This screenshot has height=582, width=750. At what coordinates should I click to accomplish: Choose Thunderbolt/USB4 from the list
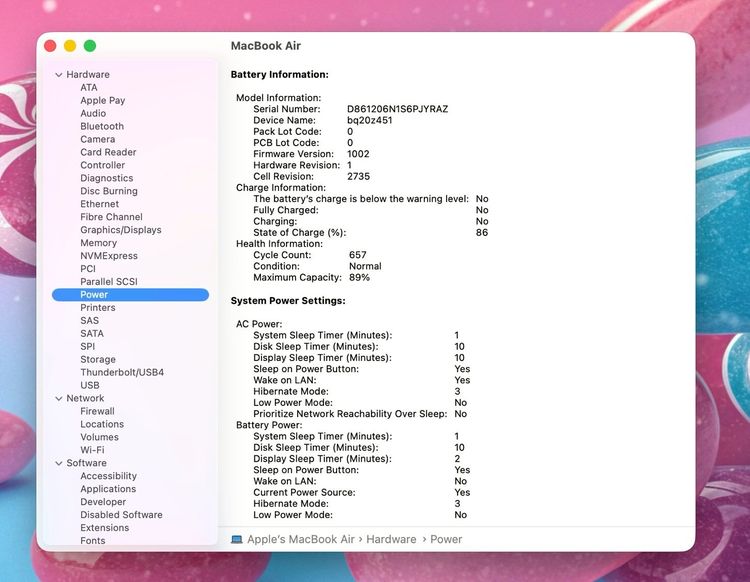click(122, 372)
